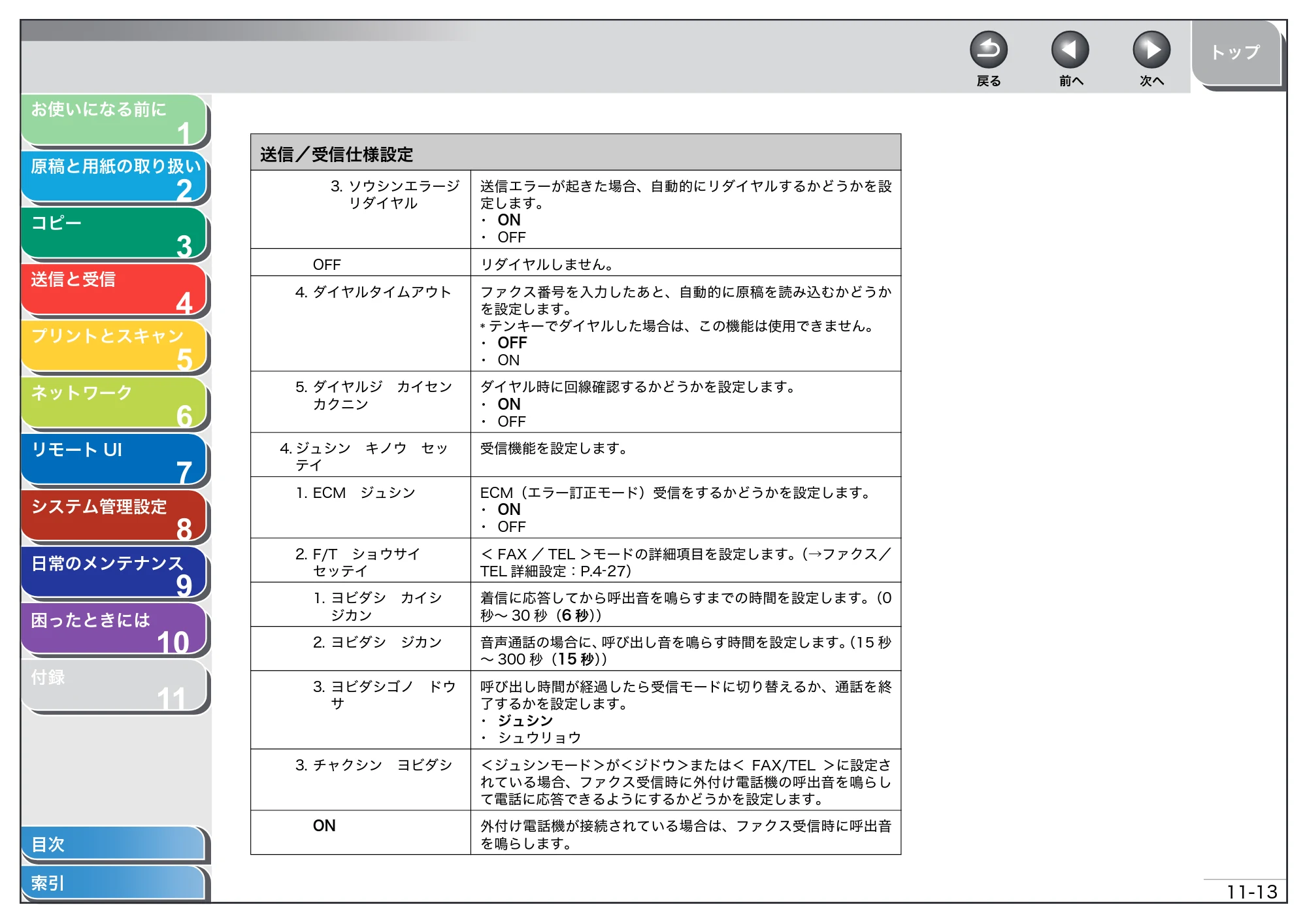The image size is (1307, 924).
Task: Open chapter 11 付録
Action: click(114, 686)
